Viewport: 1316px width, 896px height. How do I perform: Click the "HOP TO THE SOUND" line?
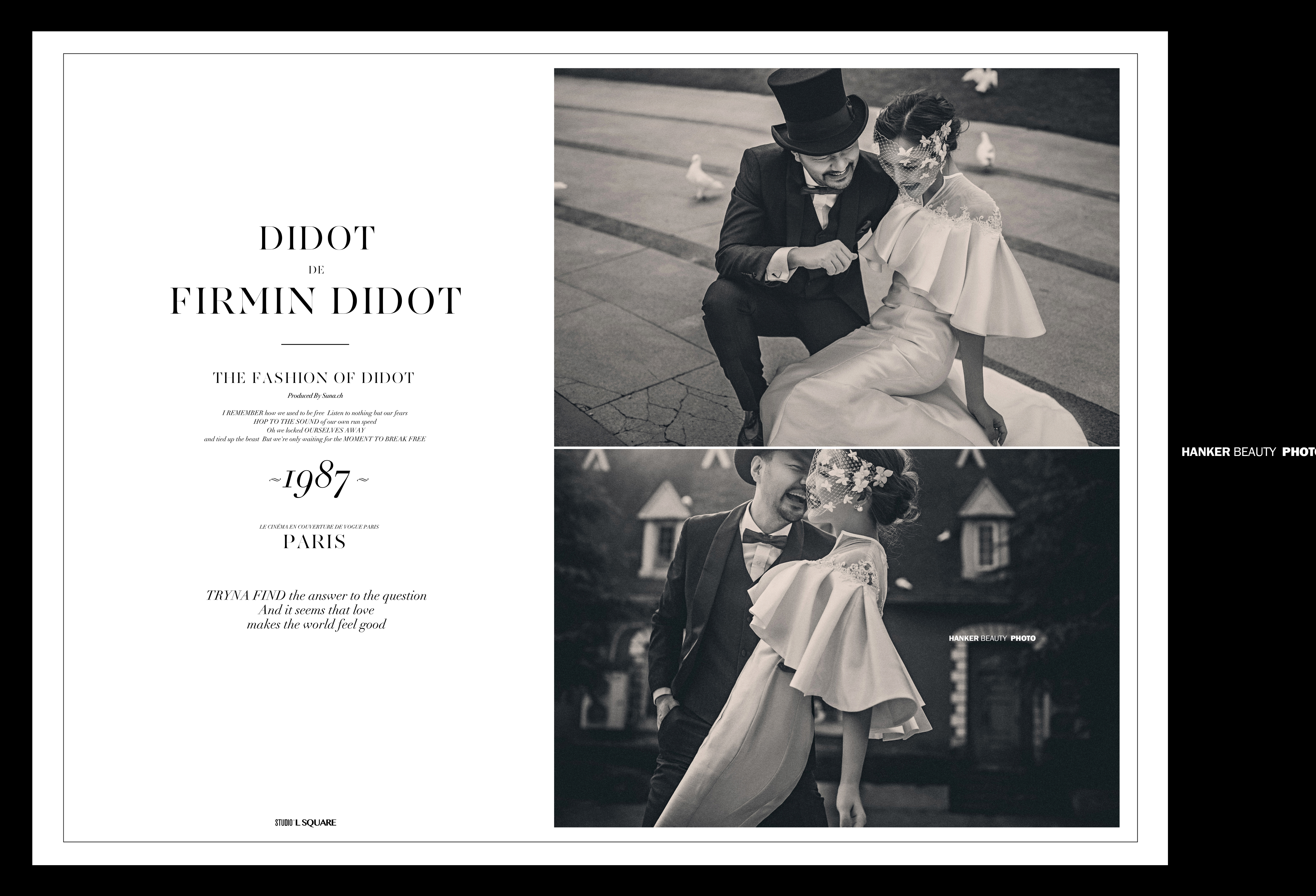click(315, 421)
